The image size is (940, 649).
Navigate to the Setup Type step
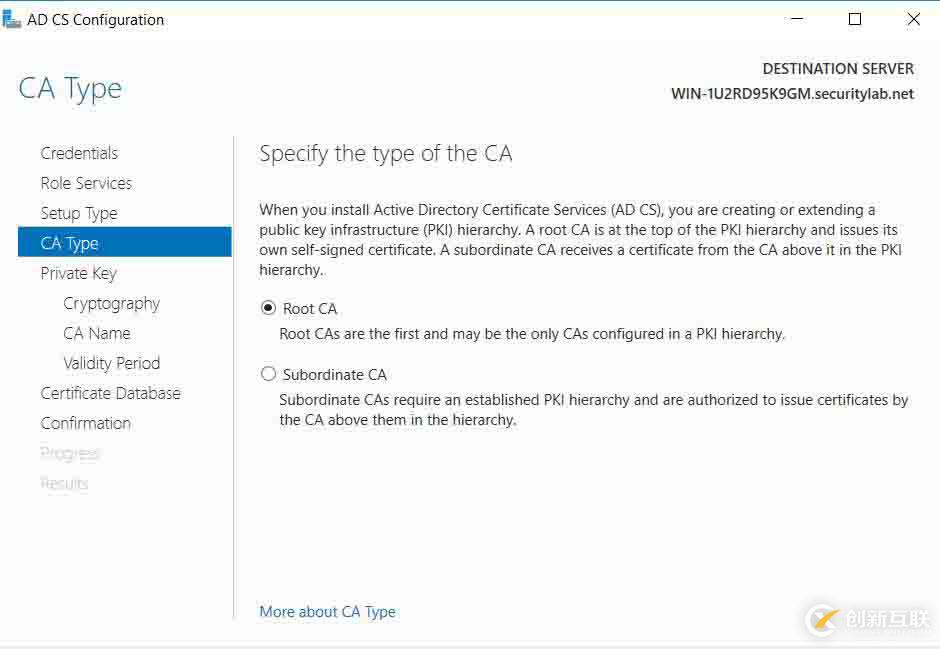79,213
